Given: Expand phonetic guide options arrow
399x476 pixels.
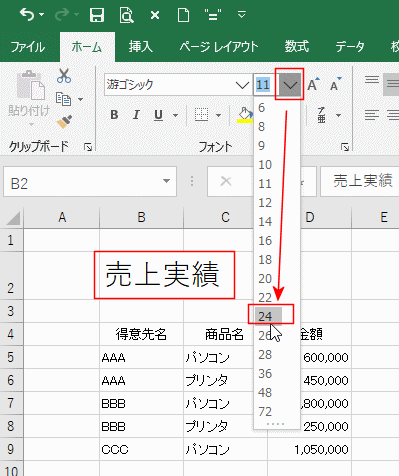Looking at the screenshot, I should coord(339,116).
